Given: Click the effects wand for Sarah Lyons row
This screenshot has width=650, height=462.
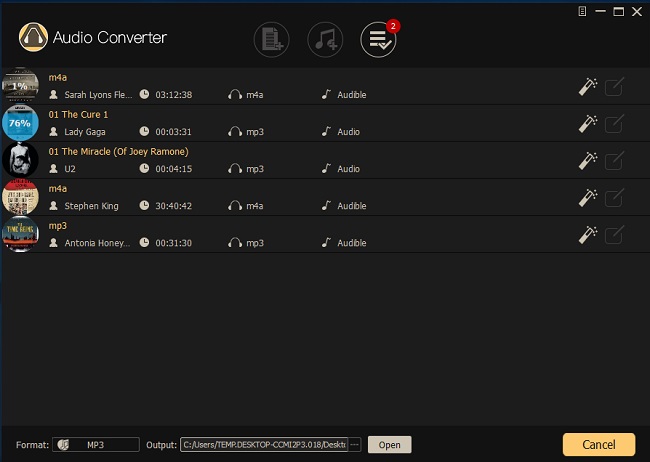Looking at the screenshot, I should coord(588,87).
